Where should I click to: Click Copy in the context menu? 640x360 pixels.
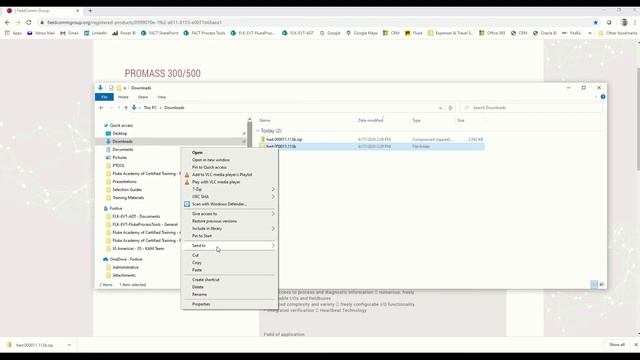pyautogui.click(x=197, y=263)
